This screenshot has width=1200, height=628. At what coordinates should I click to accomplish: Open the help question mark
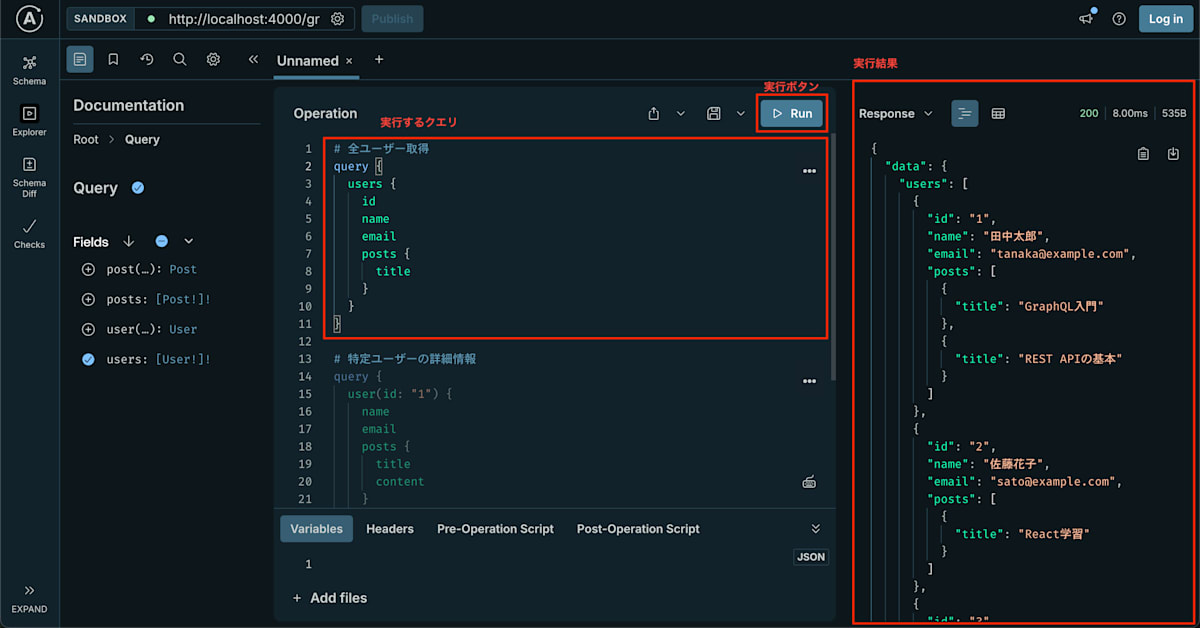pos(1119,19)
